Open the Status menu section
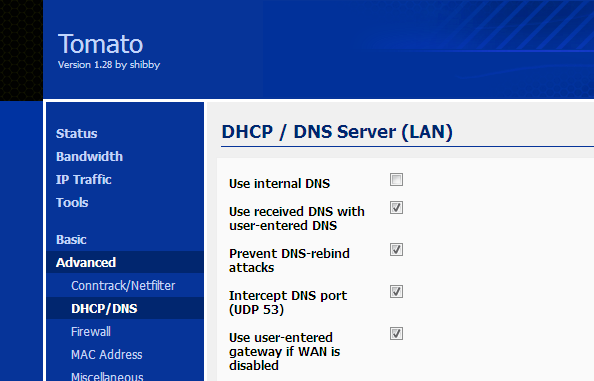The height and width of the screenshot is (381, 594). tap(77, 133)
